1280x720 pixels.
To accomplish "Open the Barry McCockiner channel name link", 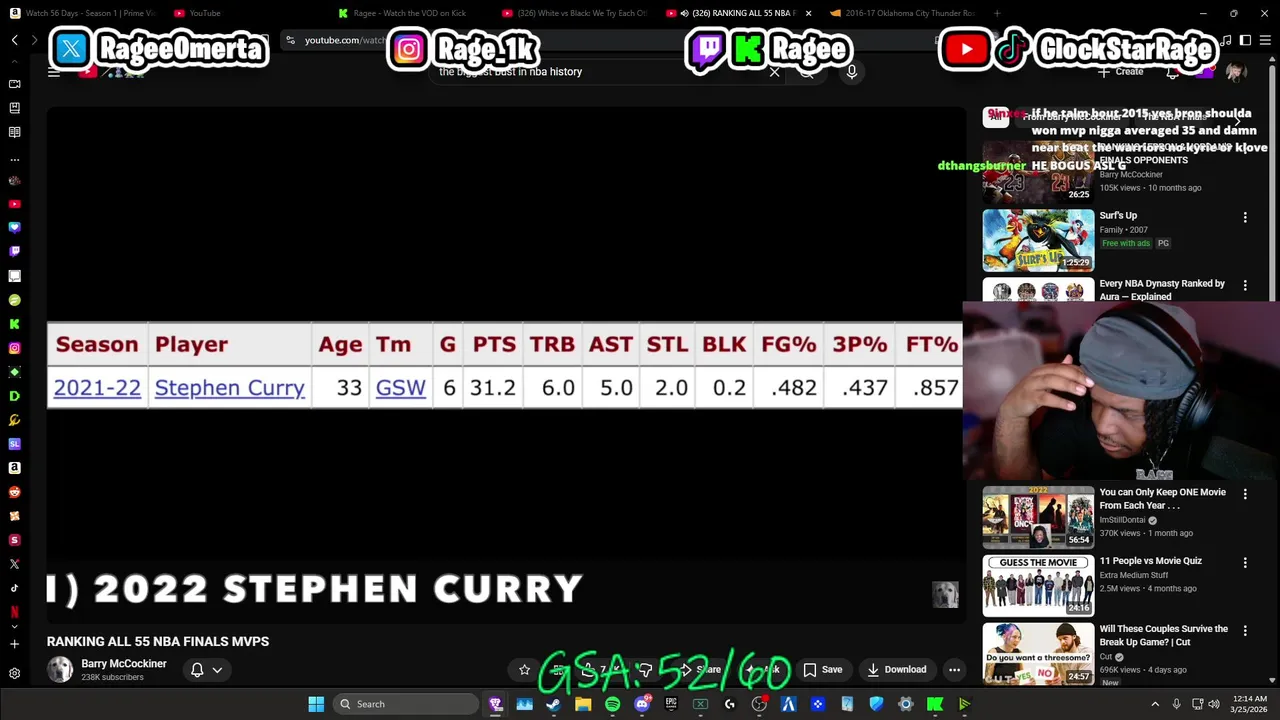I will point(124,664).
